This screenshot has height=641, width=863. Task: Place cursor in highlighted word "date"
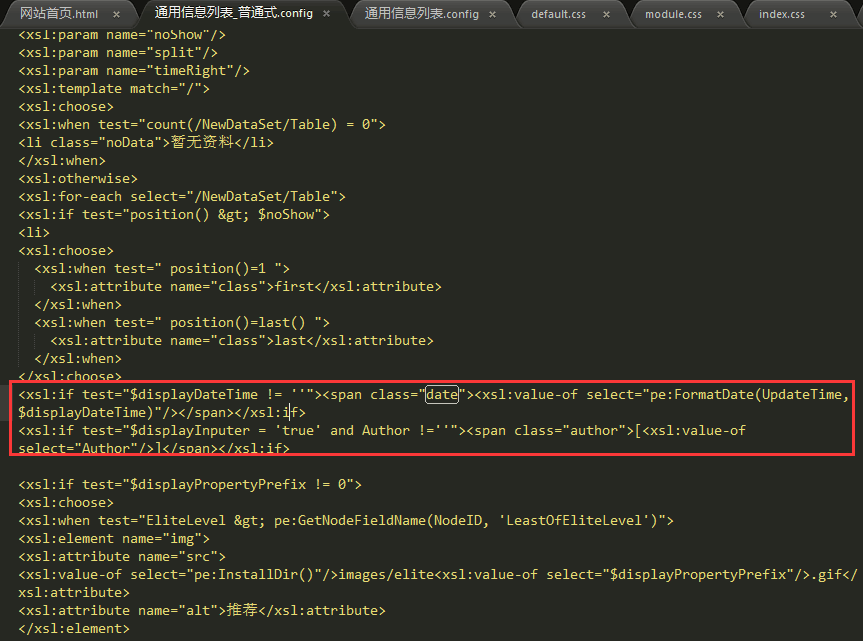point(442,395)
